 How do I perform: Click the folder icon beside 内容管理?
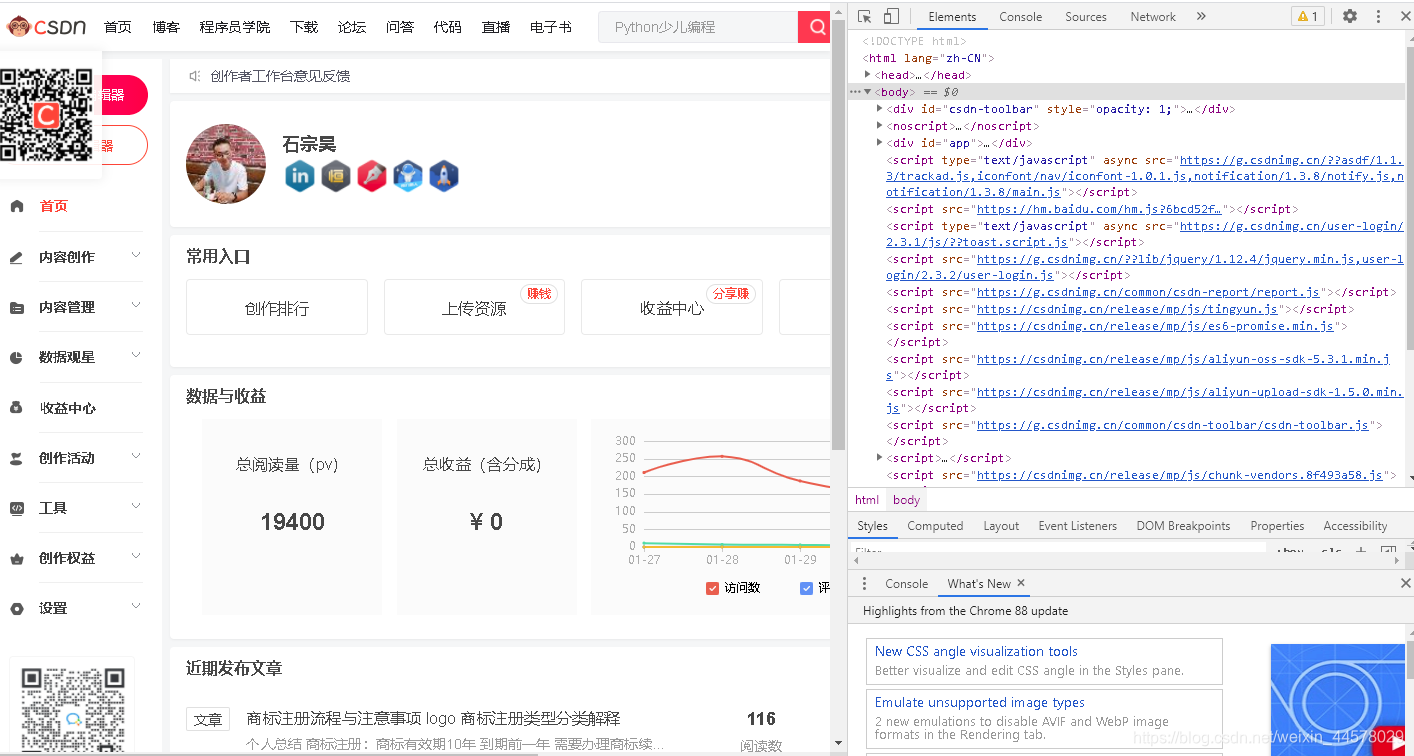point(17,307)
